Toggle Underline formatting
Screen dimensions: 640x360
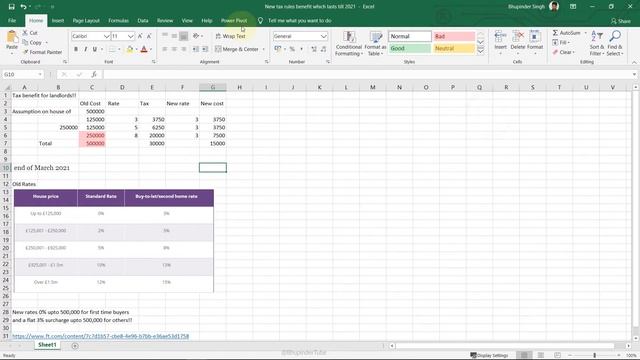tap(95, 49)
